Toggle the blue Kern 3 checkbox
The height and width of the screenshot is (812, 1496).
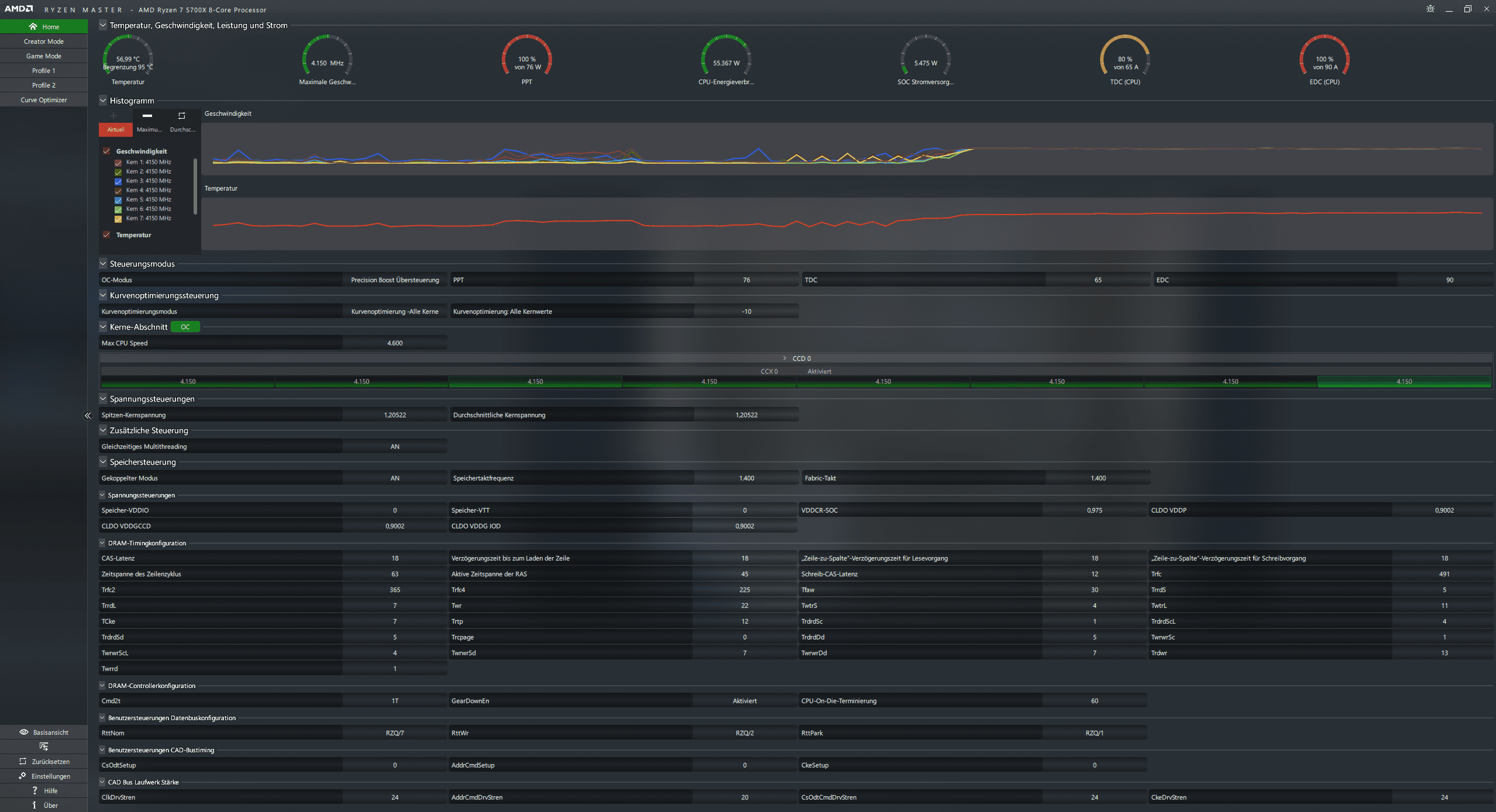[118, 181]
